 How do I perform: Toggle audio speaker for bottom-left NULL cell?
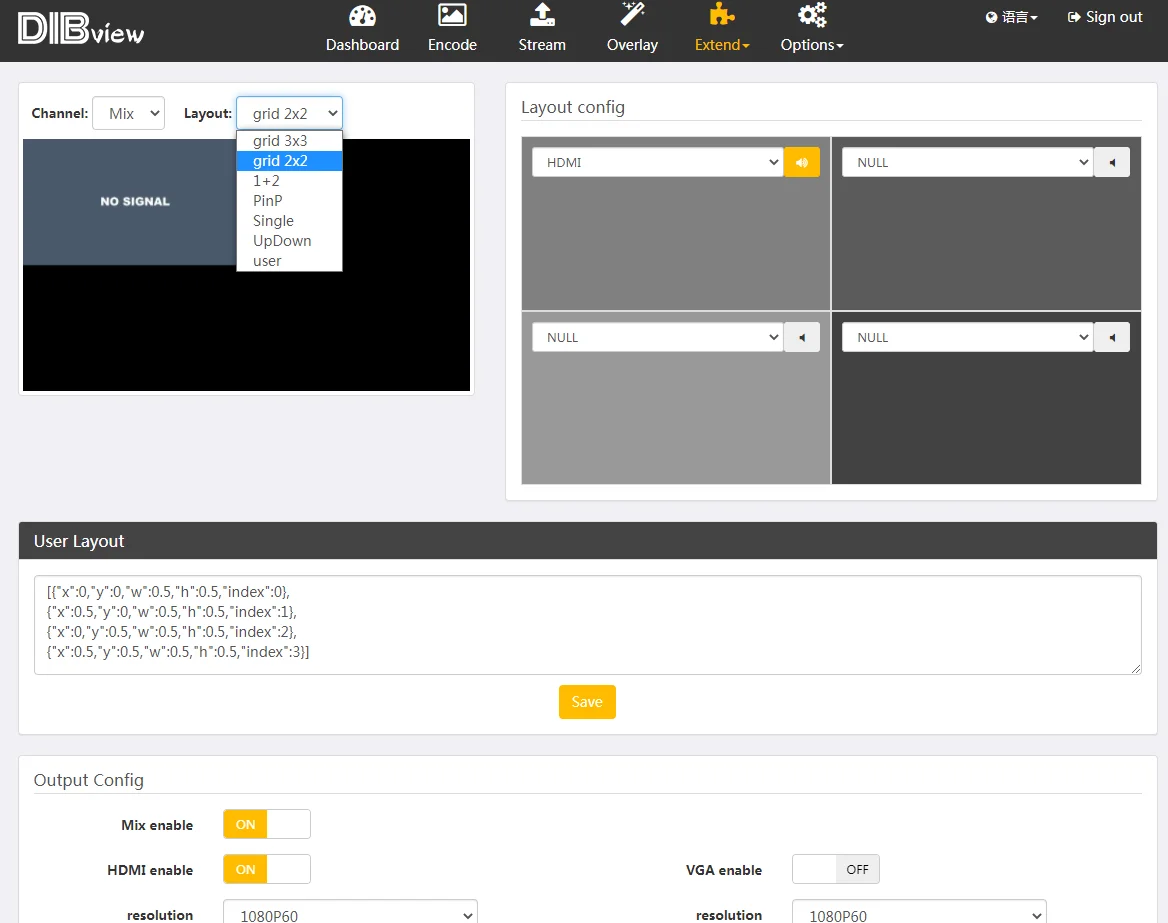(802, 337)
